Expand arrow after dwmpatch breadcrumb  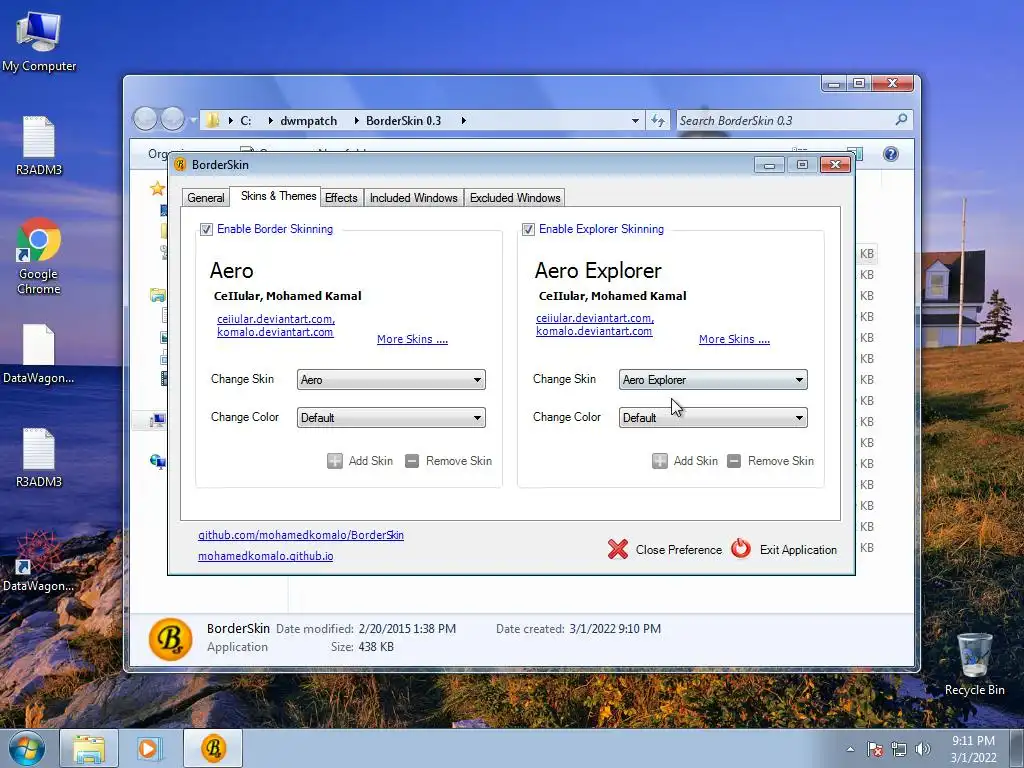[356, 121]
